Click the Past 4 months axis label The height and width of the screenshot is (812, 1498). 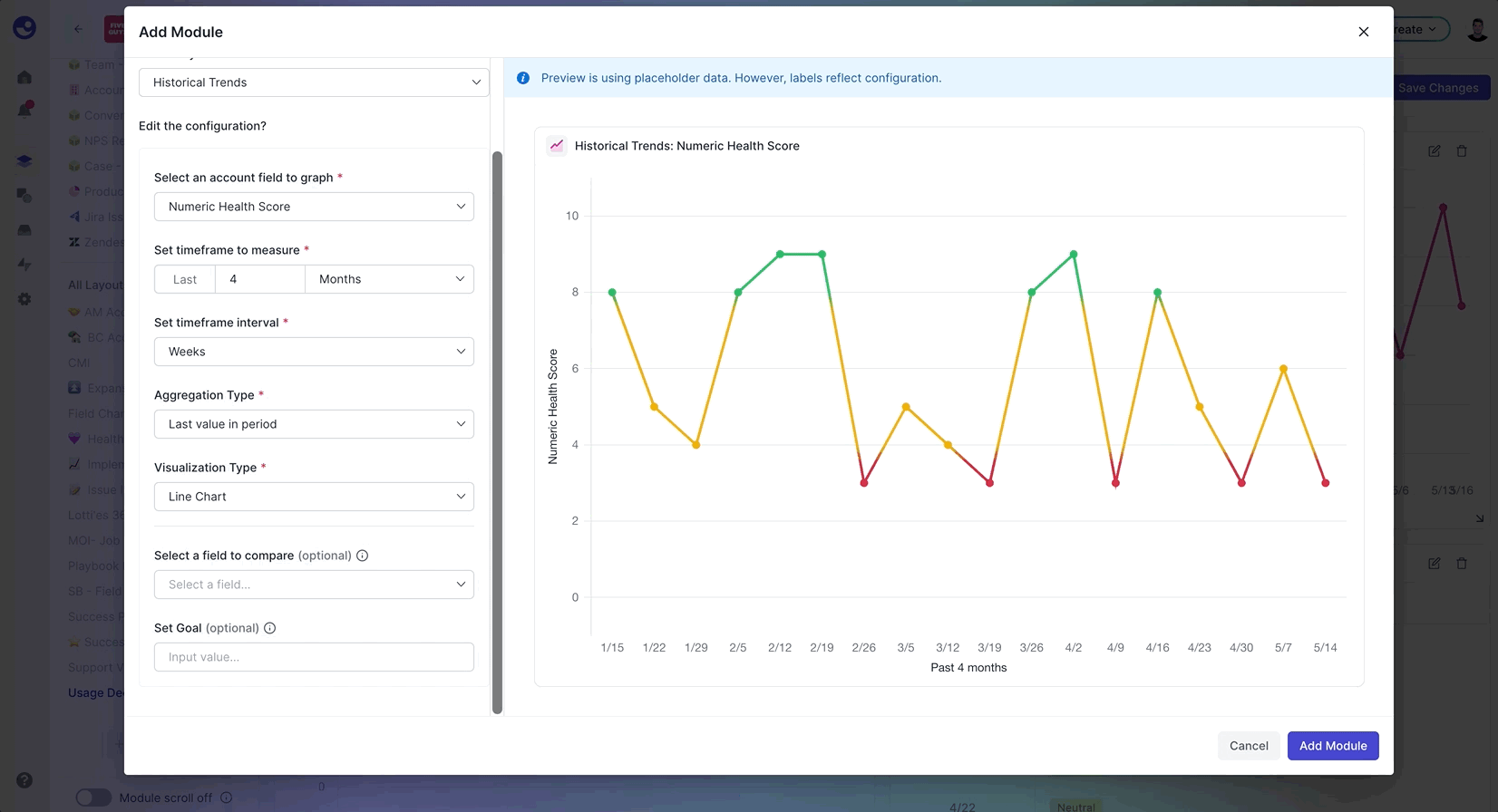point(968,668)
